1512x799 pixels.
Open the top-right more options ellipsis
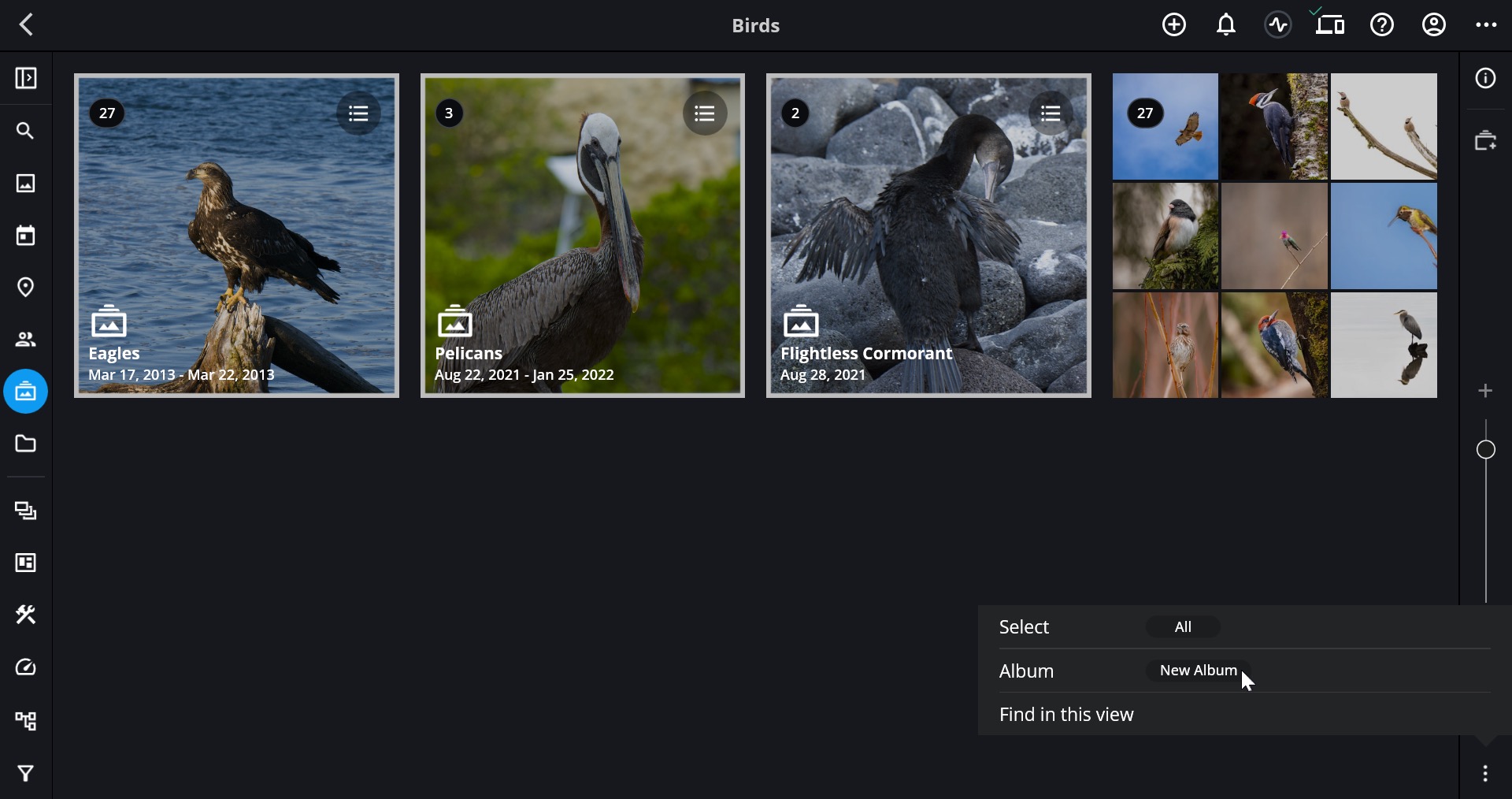(1486, 24)
